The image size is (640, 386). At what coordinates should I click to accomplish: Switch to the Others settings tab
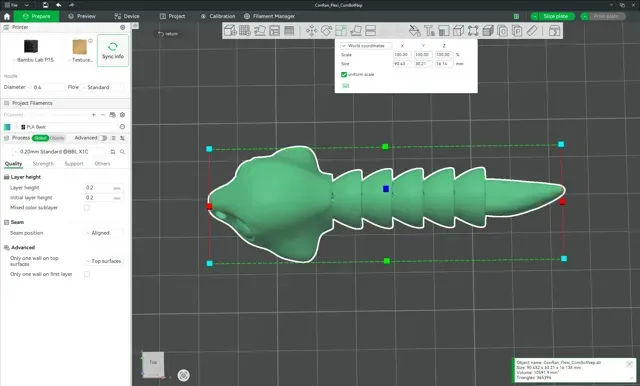pyautogui.click(x=102, y=164)
